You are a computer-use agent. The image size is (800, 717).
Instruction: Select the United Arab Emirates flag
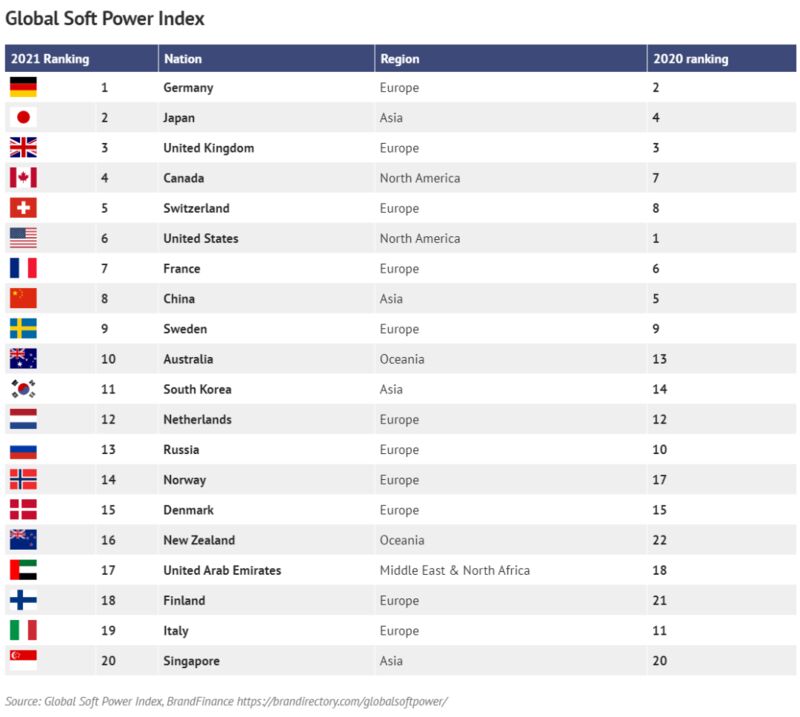tap(23, 570)
